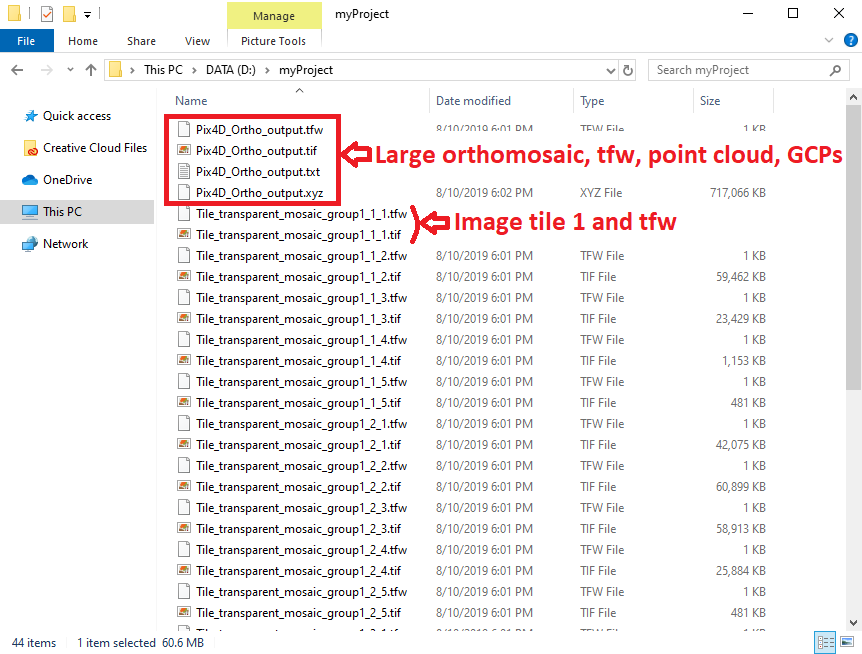
Task: Open the Share ribbon tab
Action: [x=141, y=41]
